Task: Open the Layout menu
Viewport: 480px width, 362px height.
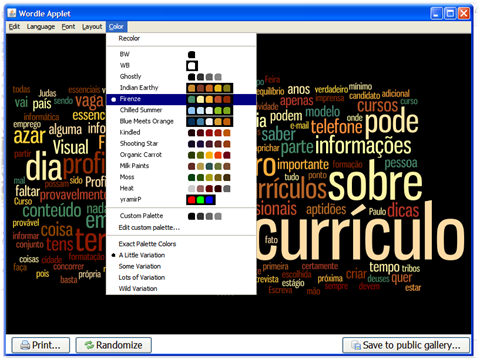Action: tap(92, 27)
